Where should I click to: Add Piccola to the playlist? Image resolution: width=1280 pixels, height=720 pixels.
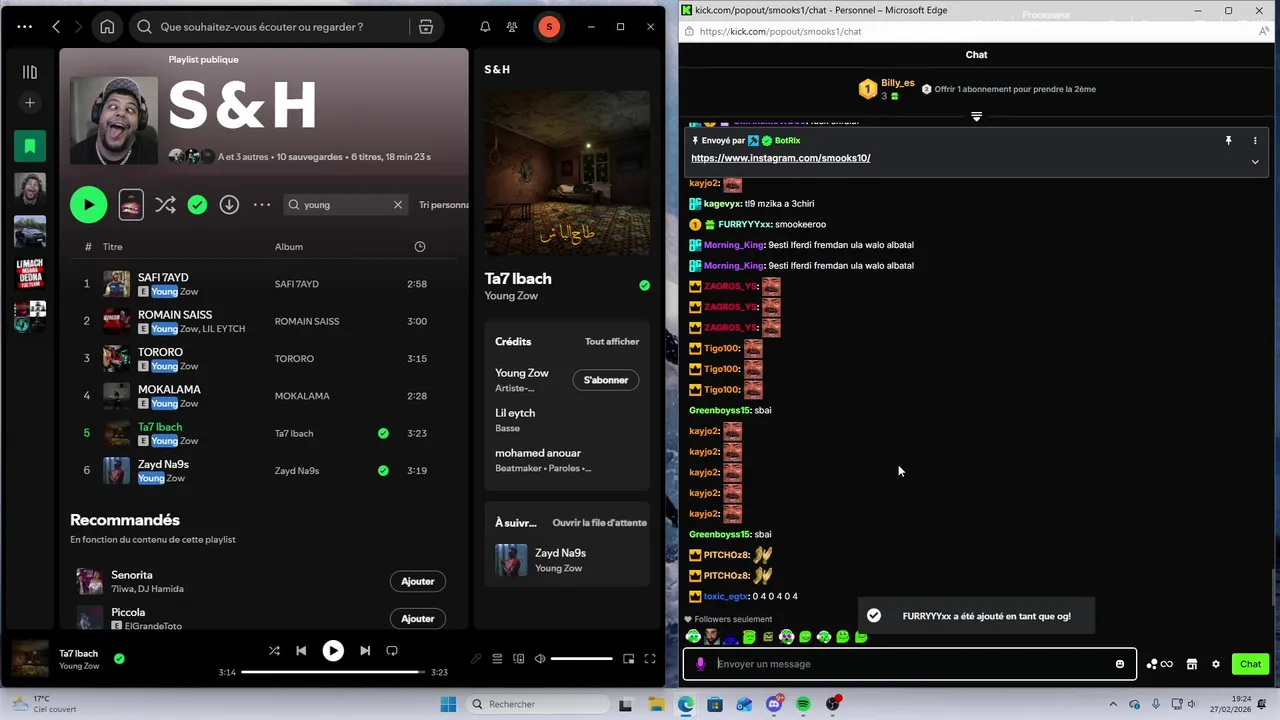(417, 618)
